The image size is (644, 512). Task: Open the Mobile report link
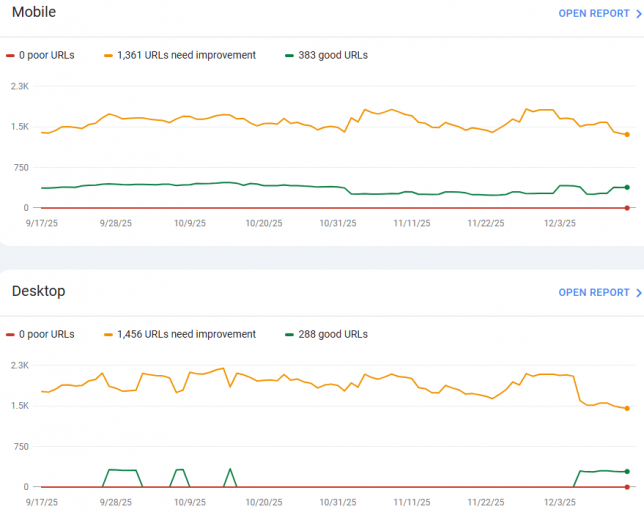tap(593, 14)
